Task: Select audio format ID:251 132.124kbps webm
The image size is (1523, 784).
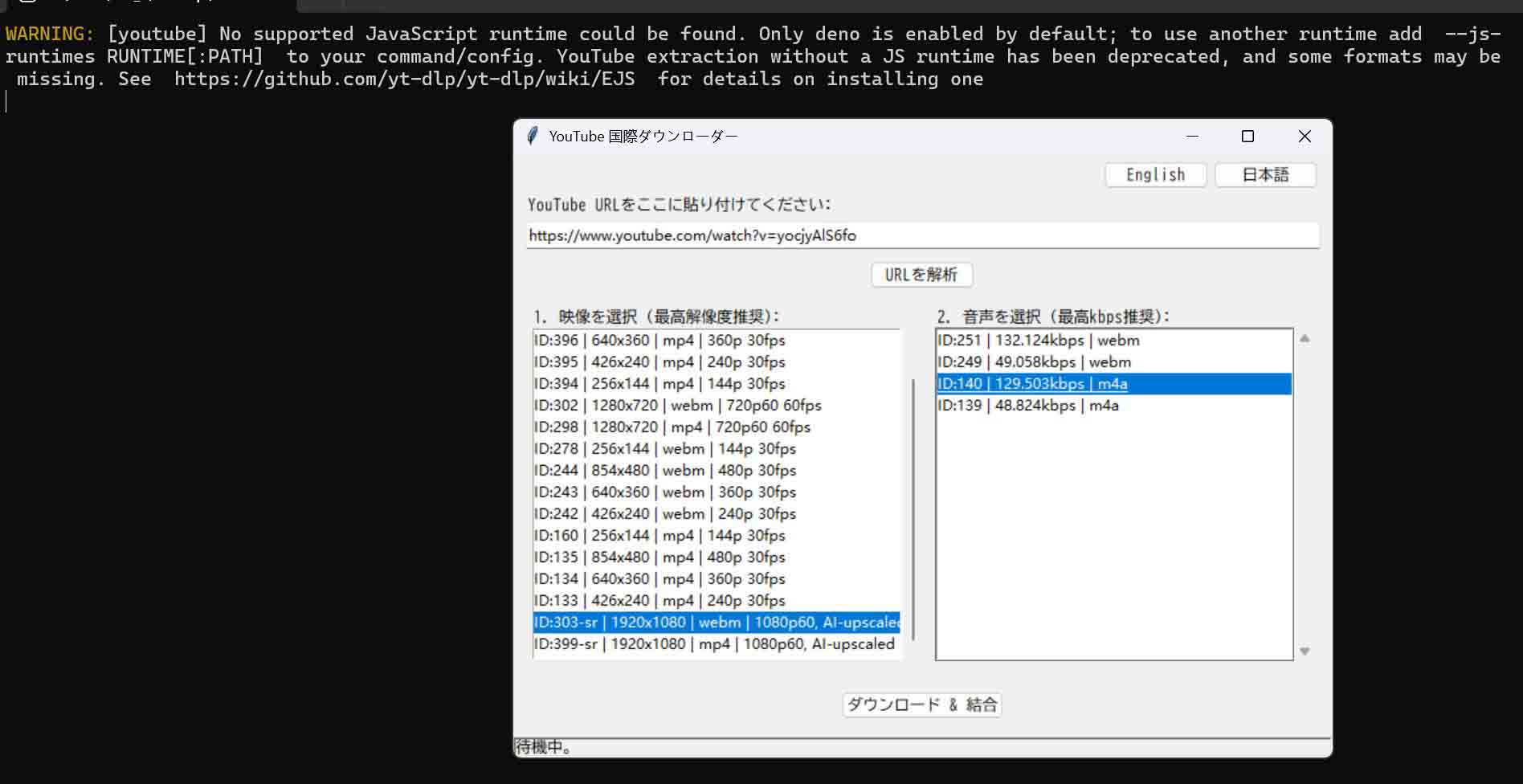Action: pyautogui.click(x=1038, y=341)
